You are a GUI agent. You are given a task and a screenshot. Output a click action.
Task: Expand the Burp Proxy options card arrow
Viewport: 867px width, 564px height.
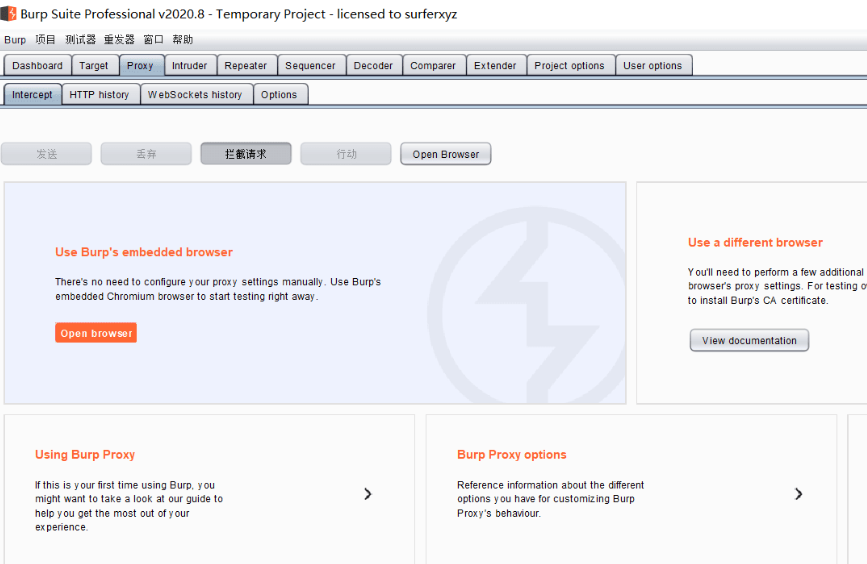pyautogui.click(x=798, y=494)
